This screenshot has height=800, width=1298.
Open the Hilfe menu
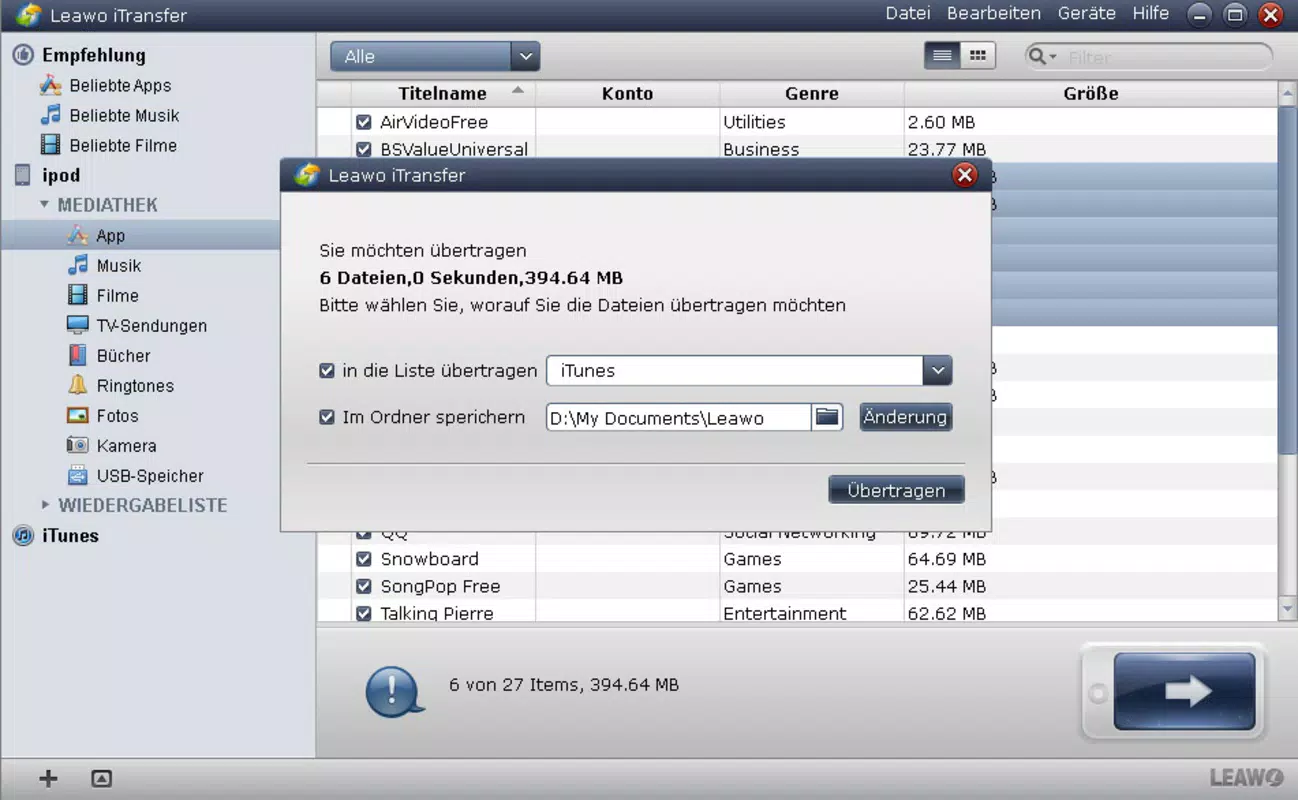[1151, 14]
